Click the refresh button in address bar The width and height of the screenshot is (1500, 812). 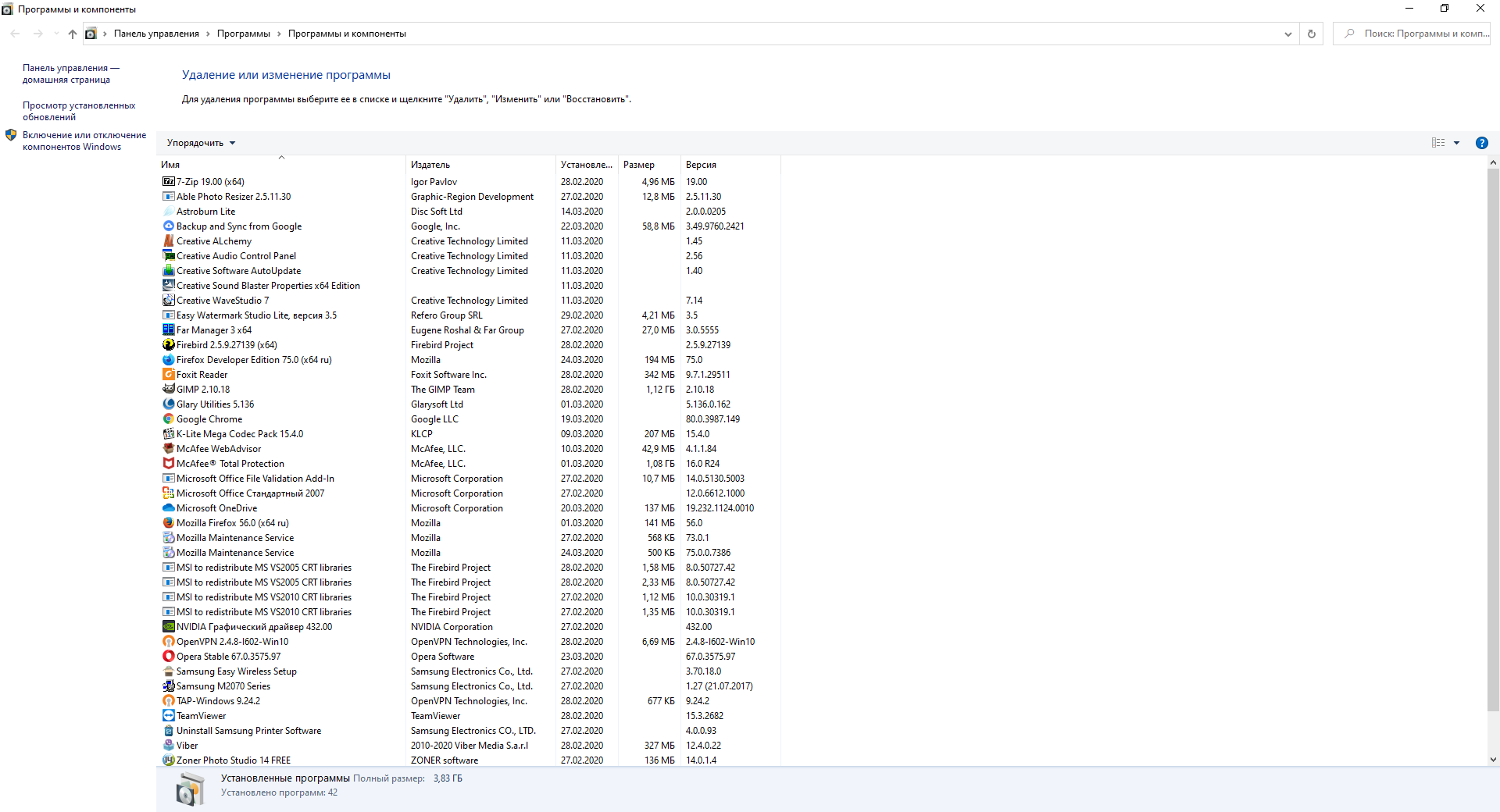click(x=1312, y=34)
